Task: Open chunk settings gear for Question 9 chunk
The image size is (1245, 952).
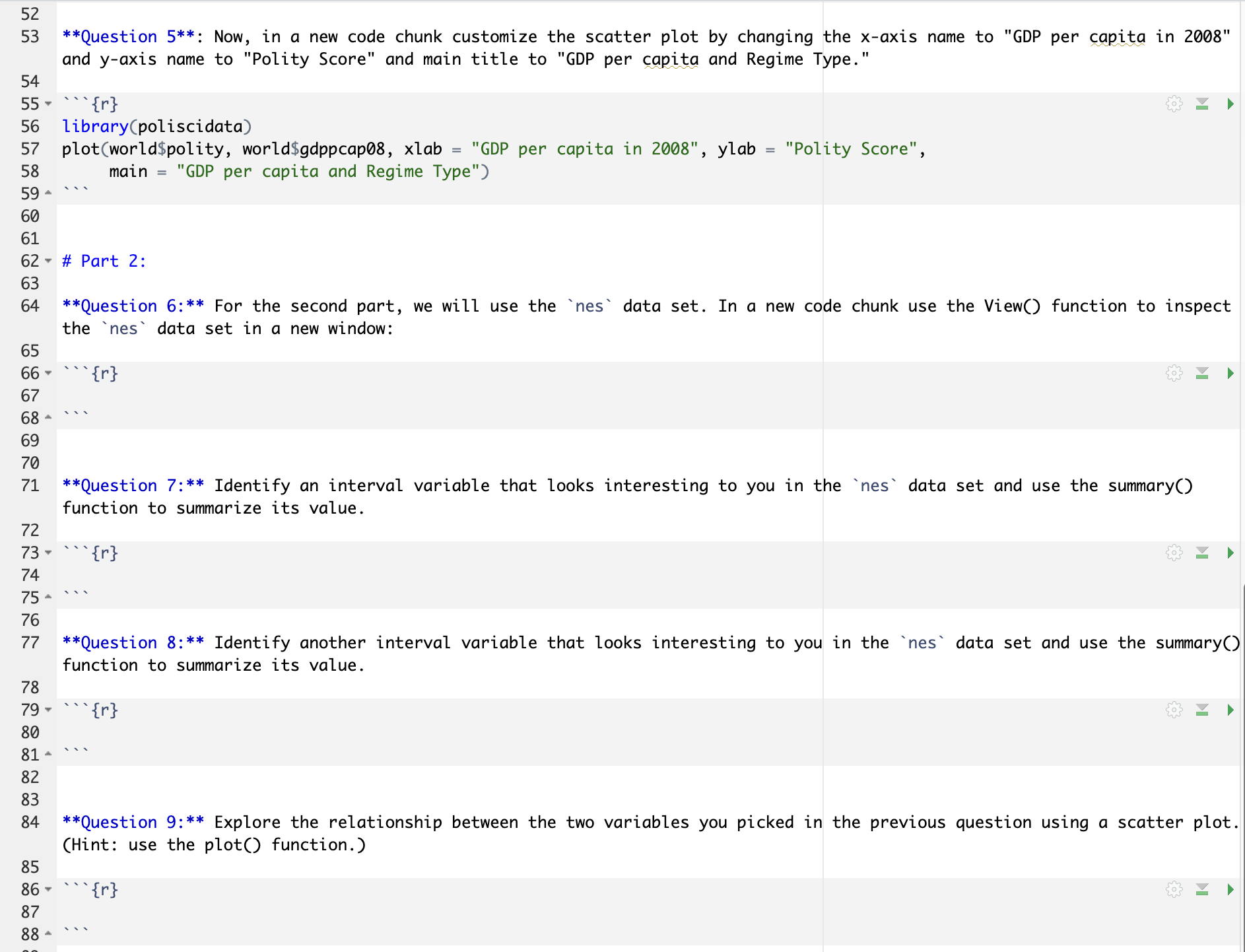Action: pyautogui.click(x=1174, y=889)
